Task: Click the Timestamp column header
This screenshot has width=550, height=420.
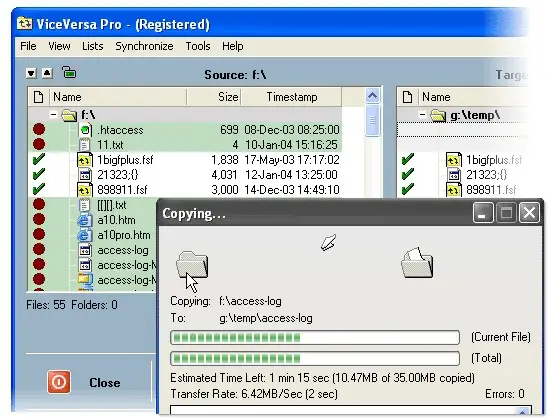Action: click(x=291, y=97)
